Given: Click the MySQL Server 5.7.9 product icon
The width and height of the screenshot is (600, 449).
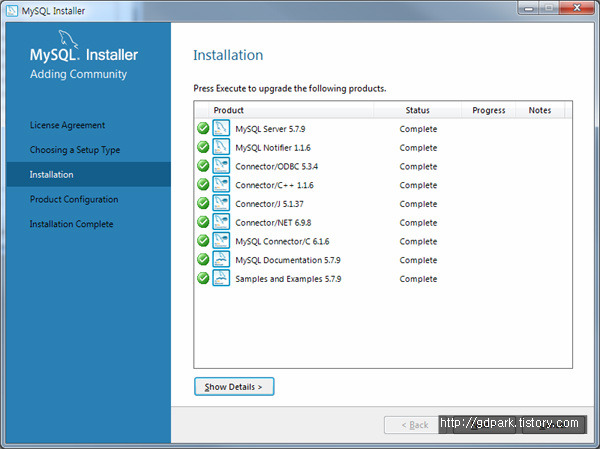Looking at the screenshot, I should coord(221,128).
